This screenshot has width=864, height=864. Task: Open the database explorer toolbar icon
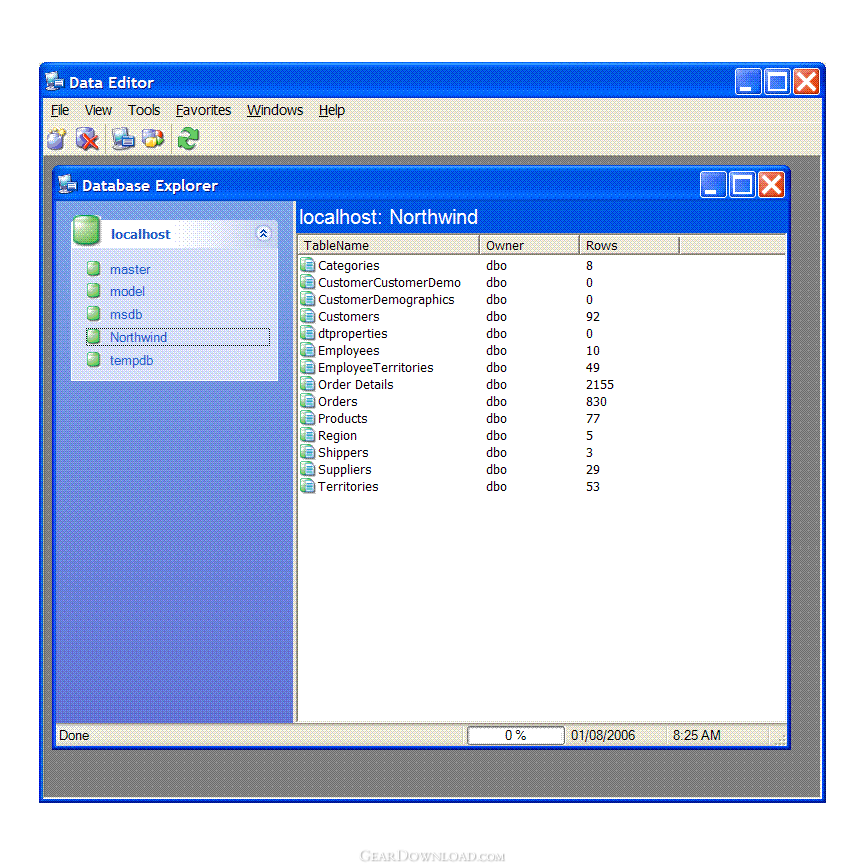pyautogui.click(x=123, y=139)
